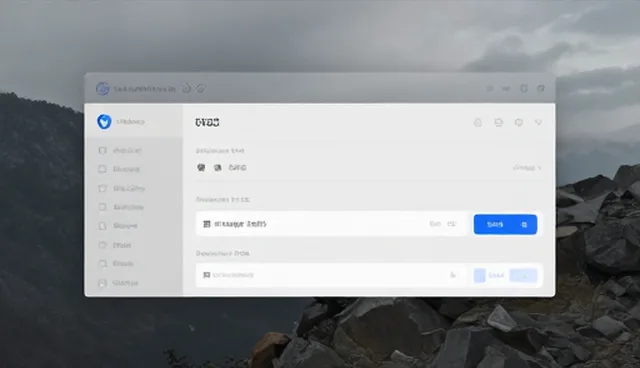
Task: Click the round app logo in the title bar
Action: coord(102,89)
